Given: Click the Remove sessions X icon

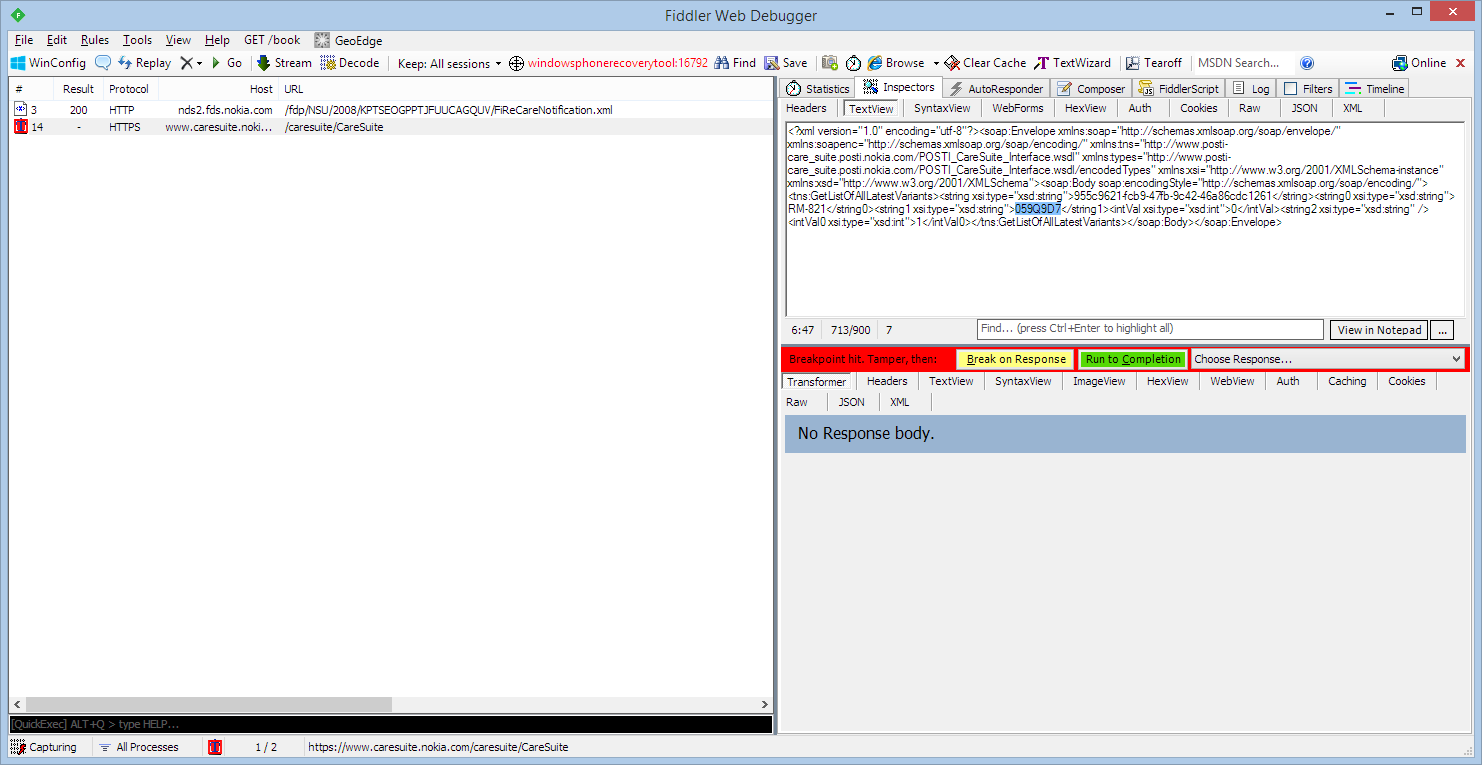Looking at the screenshot, I should point(186,63).
